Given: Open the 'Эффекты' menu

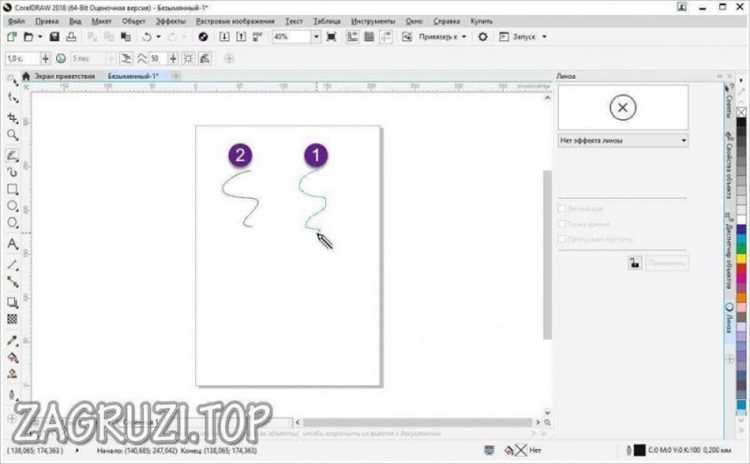Looking at the screenshot, I should 170,21.
